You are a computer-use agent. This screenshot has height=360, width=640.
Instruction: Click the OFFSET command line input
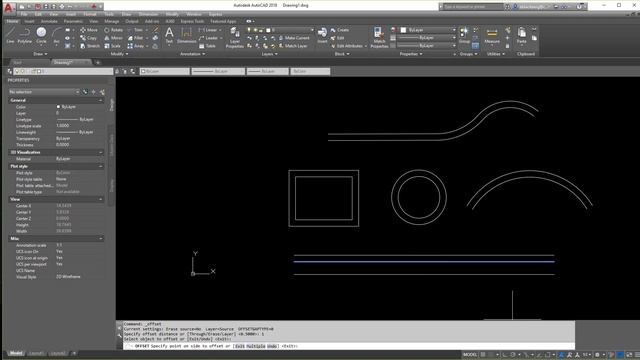tap(349, 346)
